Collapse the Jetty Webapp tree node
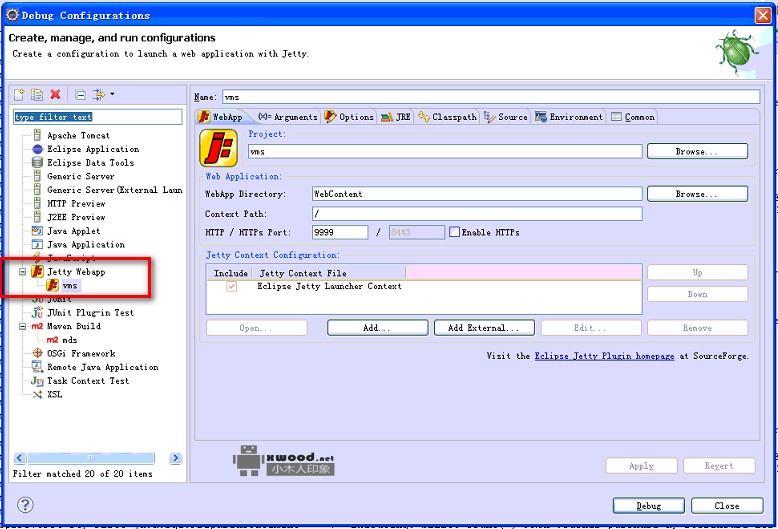 coord(22,271)
